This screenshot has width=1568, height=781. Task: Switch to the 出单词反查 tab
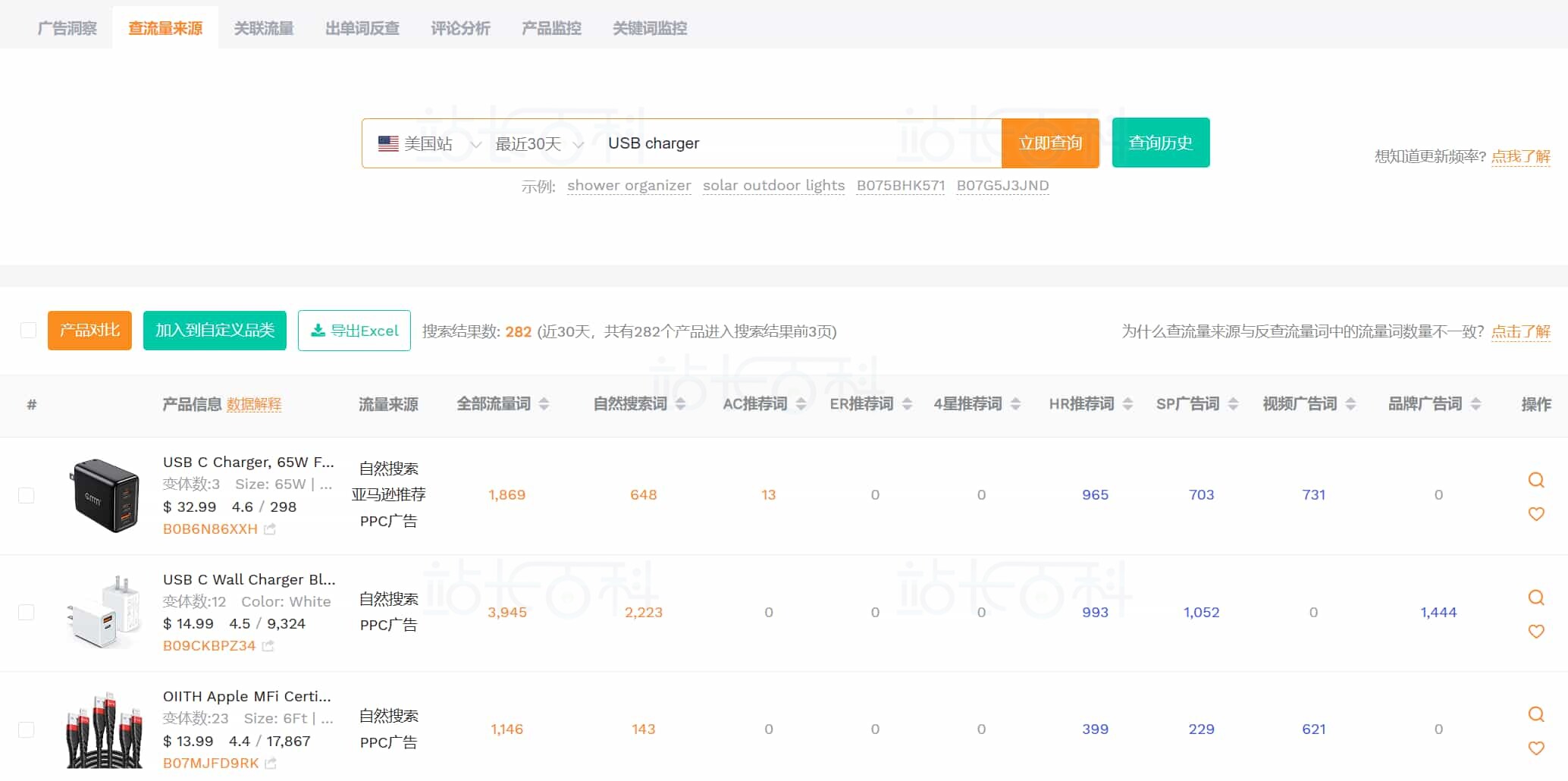pos(361,27)
